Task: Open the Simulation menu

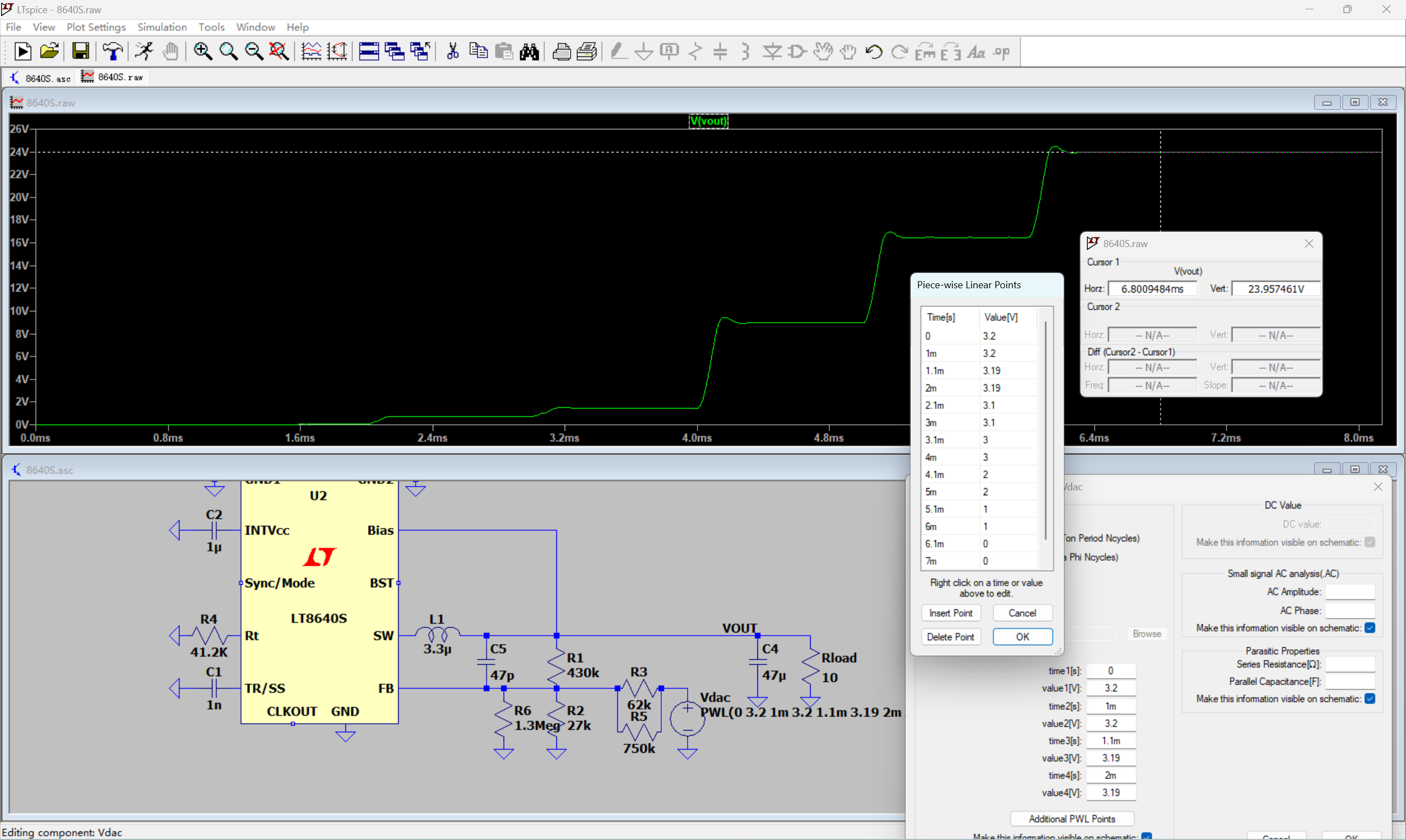Action: pyautogui.click(x=162, y=26)
